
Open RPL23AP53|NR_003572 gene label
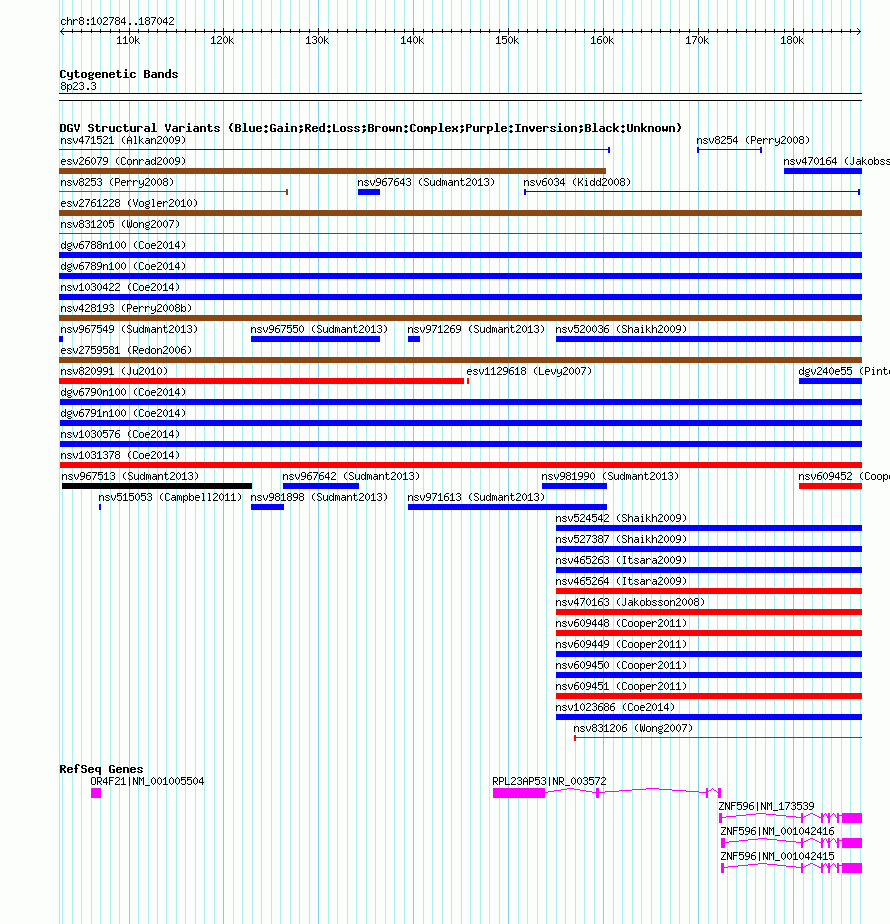549,781
